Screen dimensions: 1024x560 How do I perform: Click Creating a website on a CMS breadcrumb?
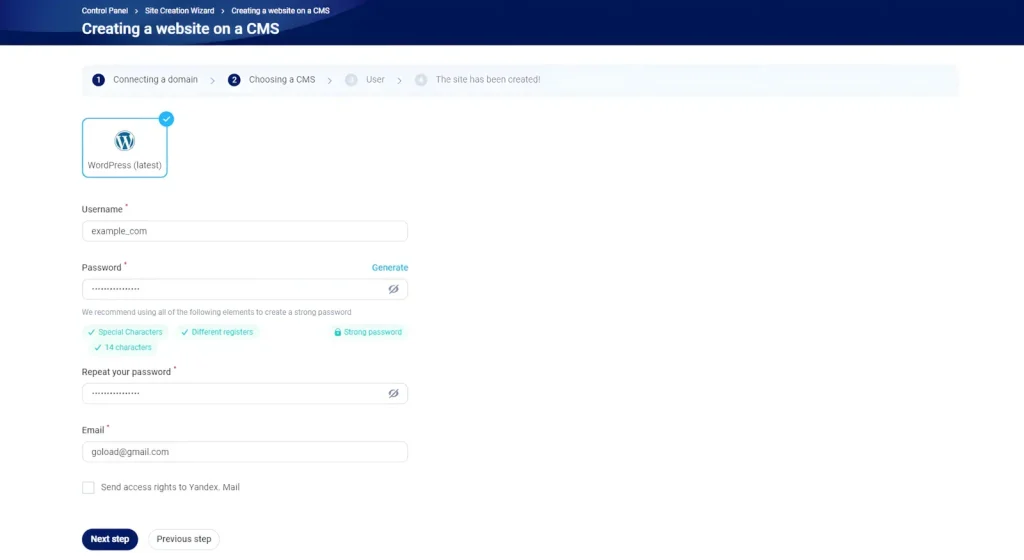(280, 10)
